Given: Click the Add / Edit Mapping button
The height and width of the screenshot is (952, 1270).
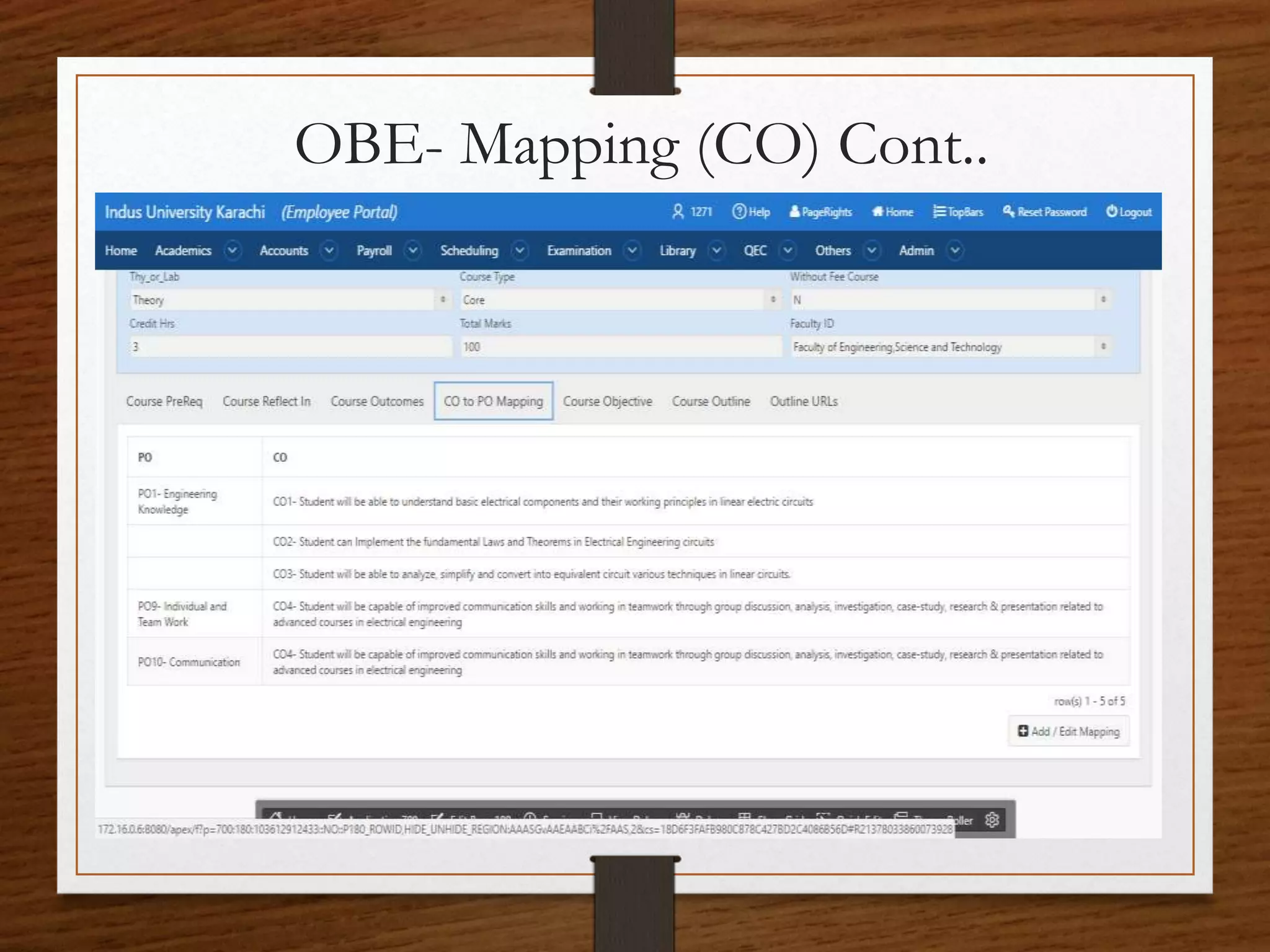Looking at the screenshot, I should pyautogui.click(x=1068, y=731).
